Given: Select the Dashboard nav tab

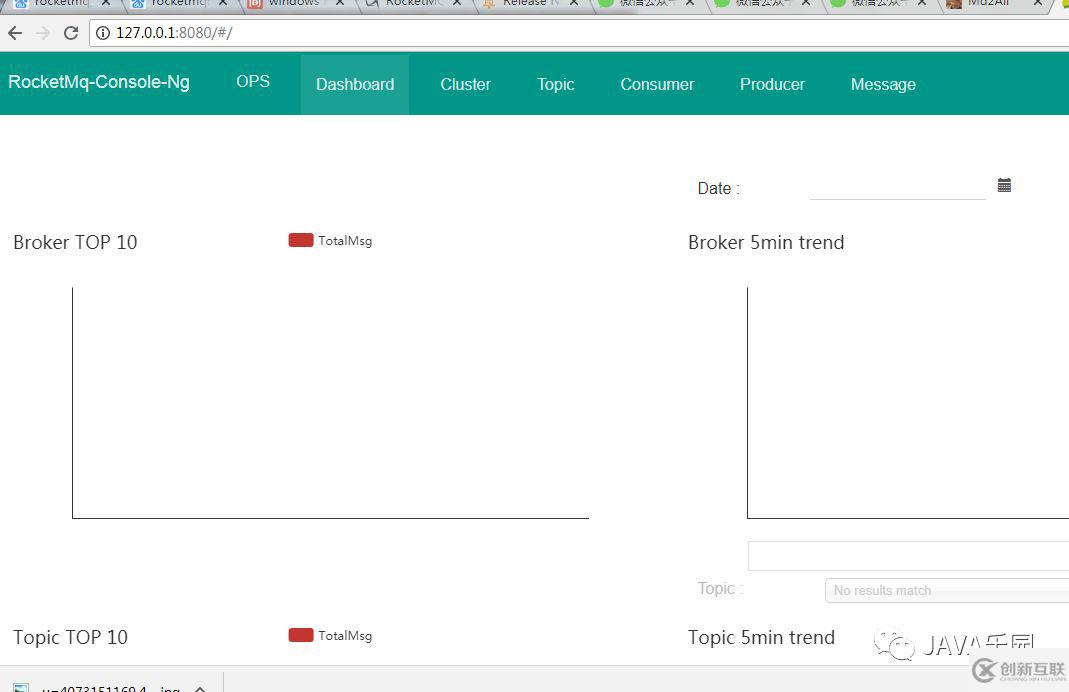Looking at the screenshot, I should click(355, 85).
